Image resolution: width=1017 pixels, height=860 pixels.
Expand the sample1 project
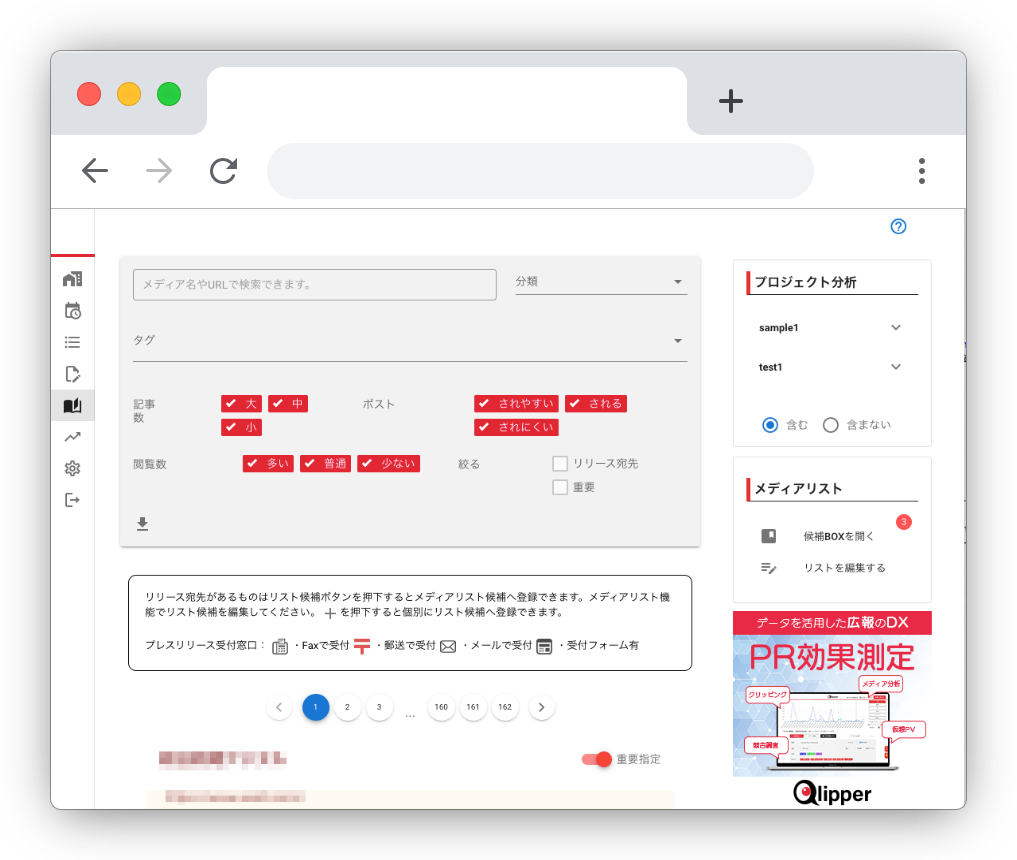895,328
